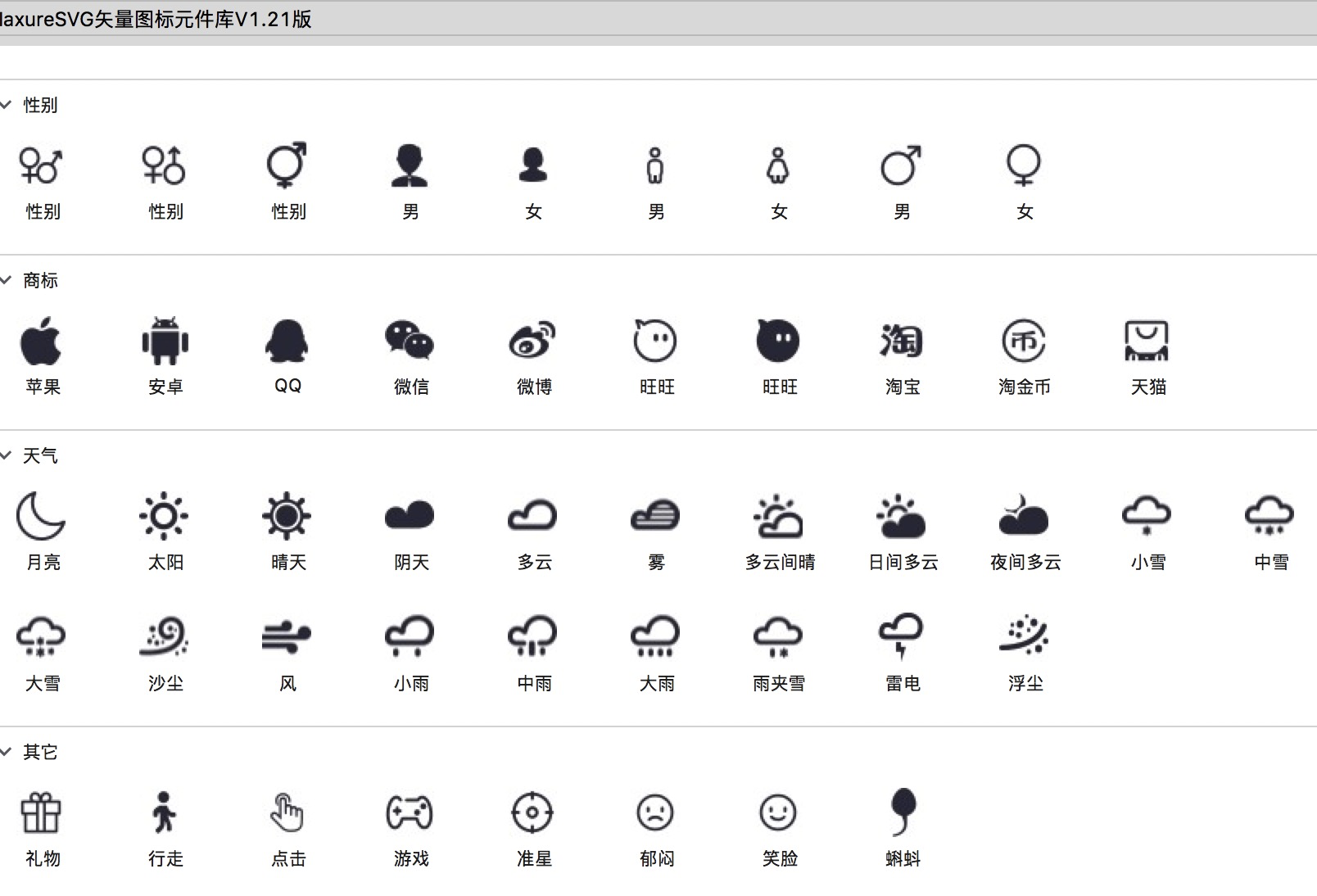This screenshot has height=896, width=1317.
Task: Select the 风 wind icon
Action: (x=287, y=637)
